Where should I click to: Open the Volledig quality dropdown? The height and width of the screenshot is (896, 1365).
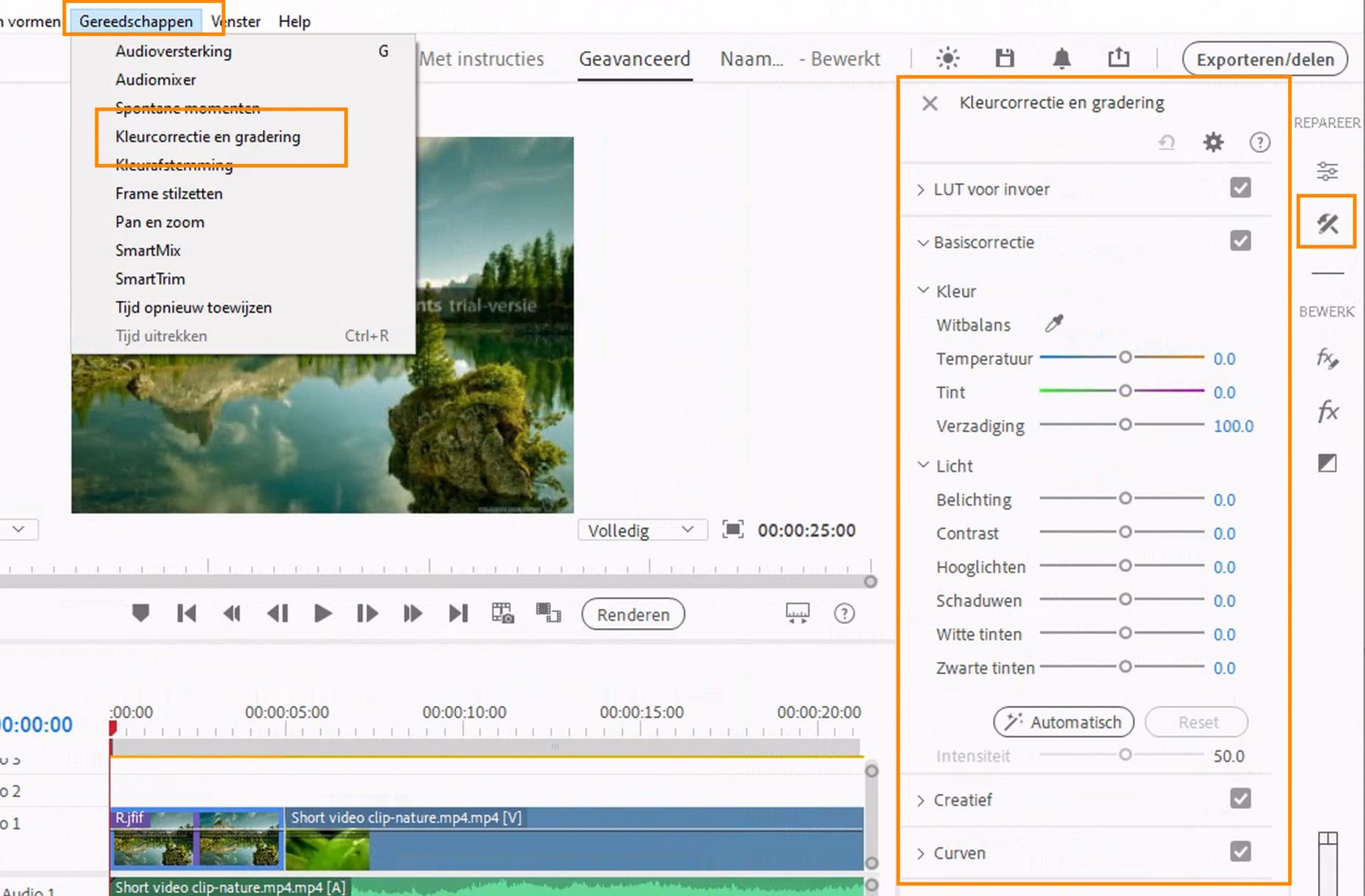point(642,530)
